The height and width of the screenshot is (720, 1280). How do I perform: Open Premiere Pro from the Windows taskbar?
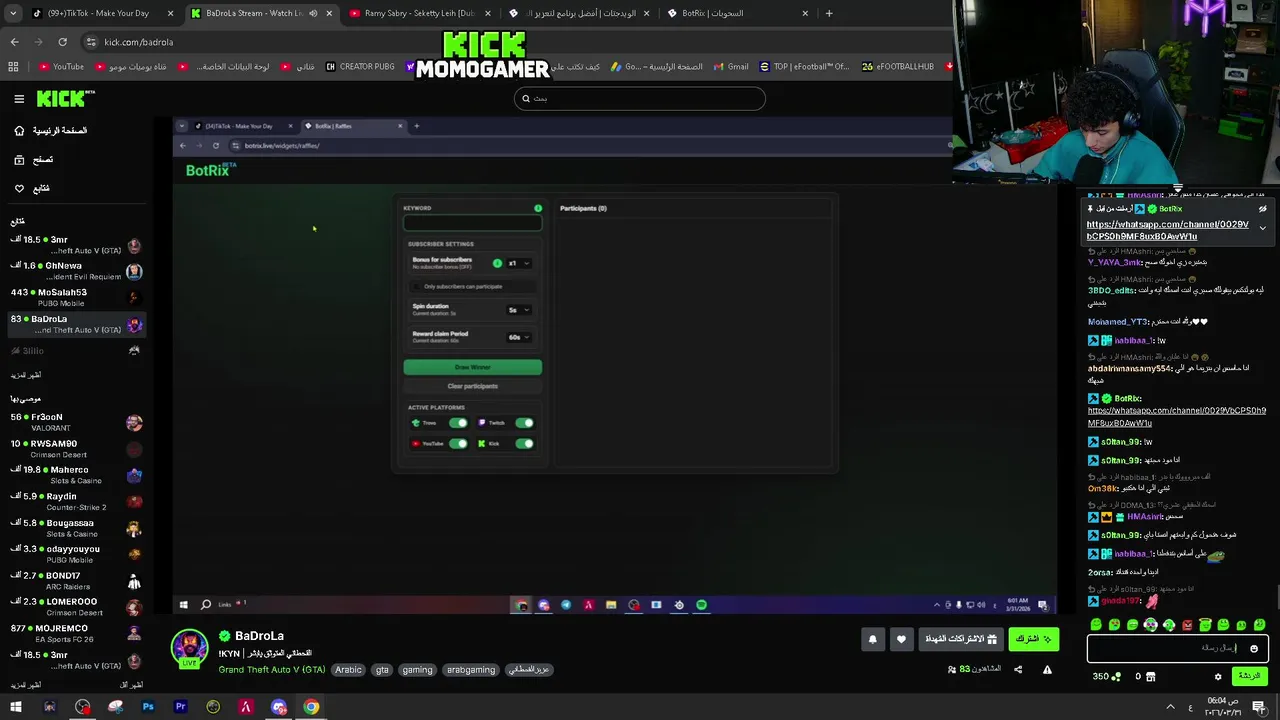[x=181, y=707]
